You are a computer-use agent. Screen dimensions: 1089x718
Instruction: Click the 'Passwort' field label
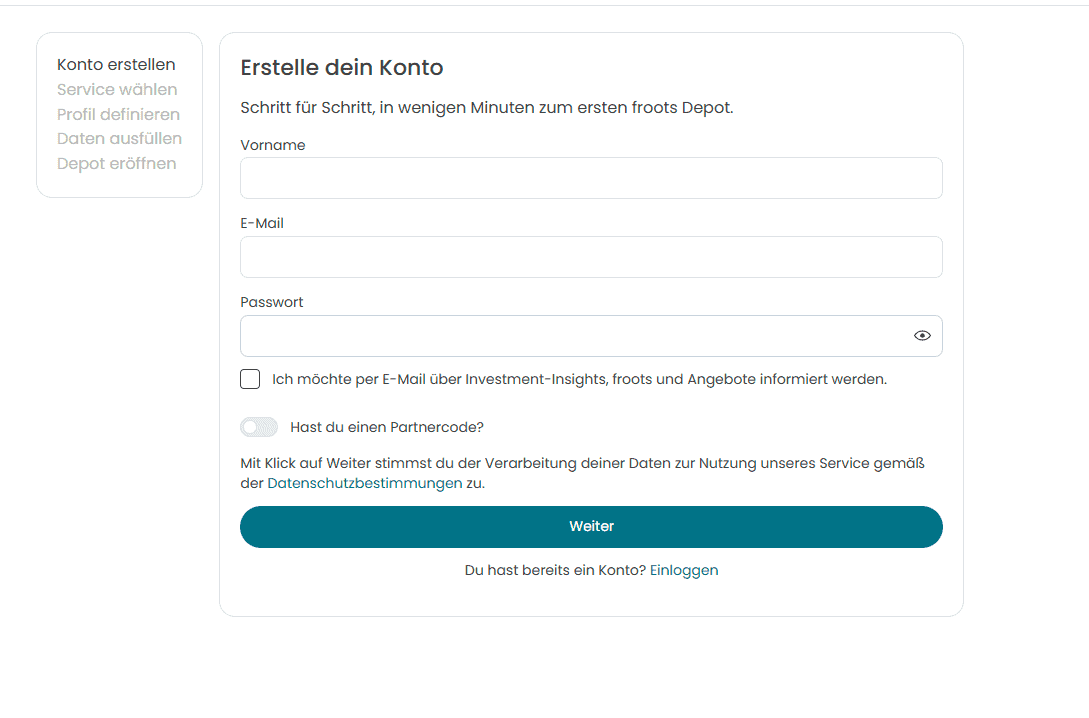coord(272,302)
